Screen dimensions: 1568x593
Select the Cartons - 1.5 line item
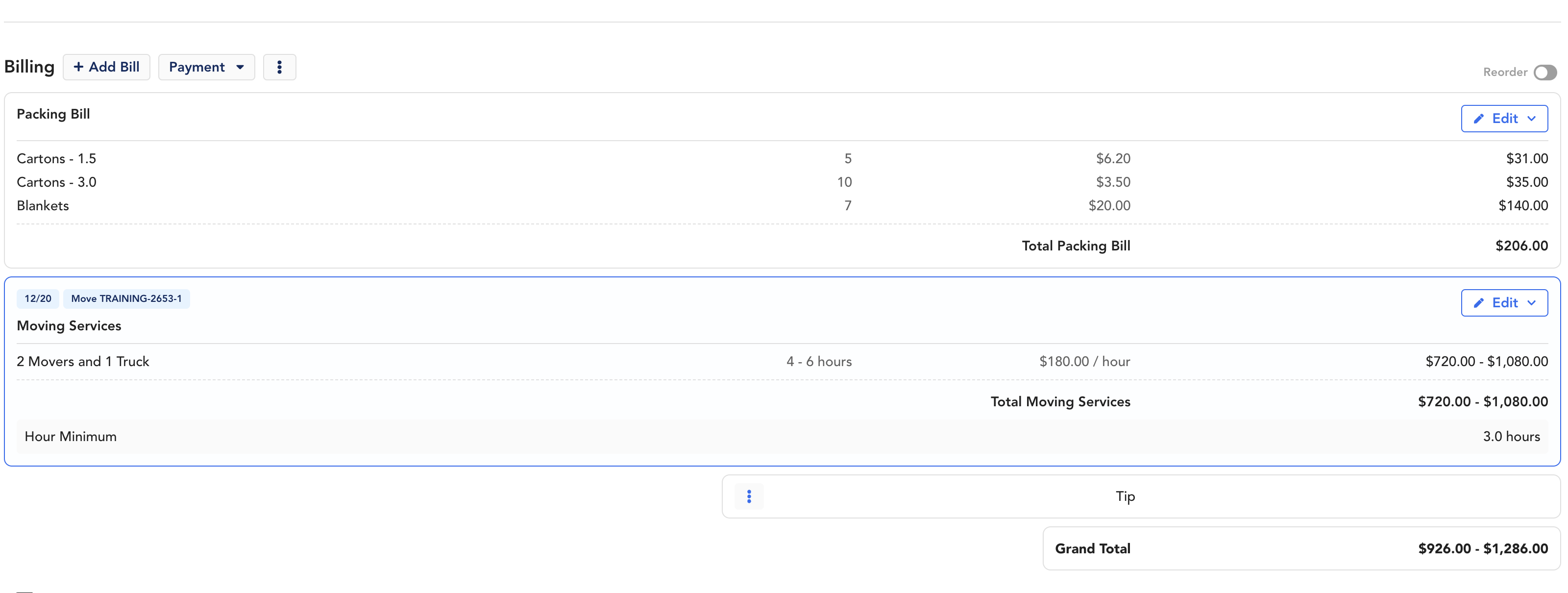click(57, 159)
